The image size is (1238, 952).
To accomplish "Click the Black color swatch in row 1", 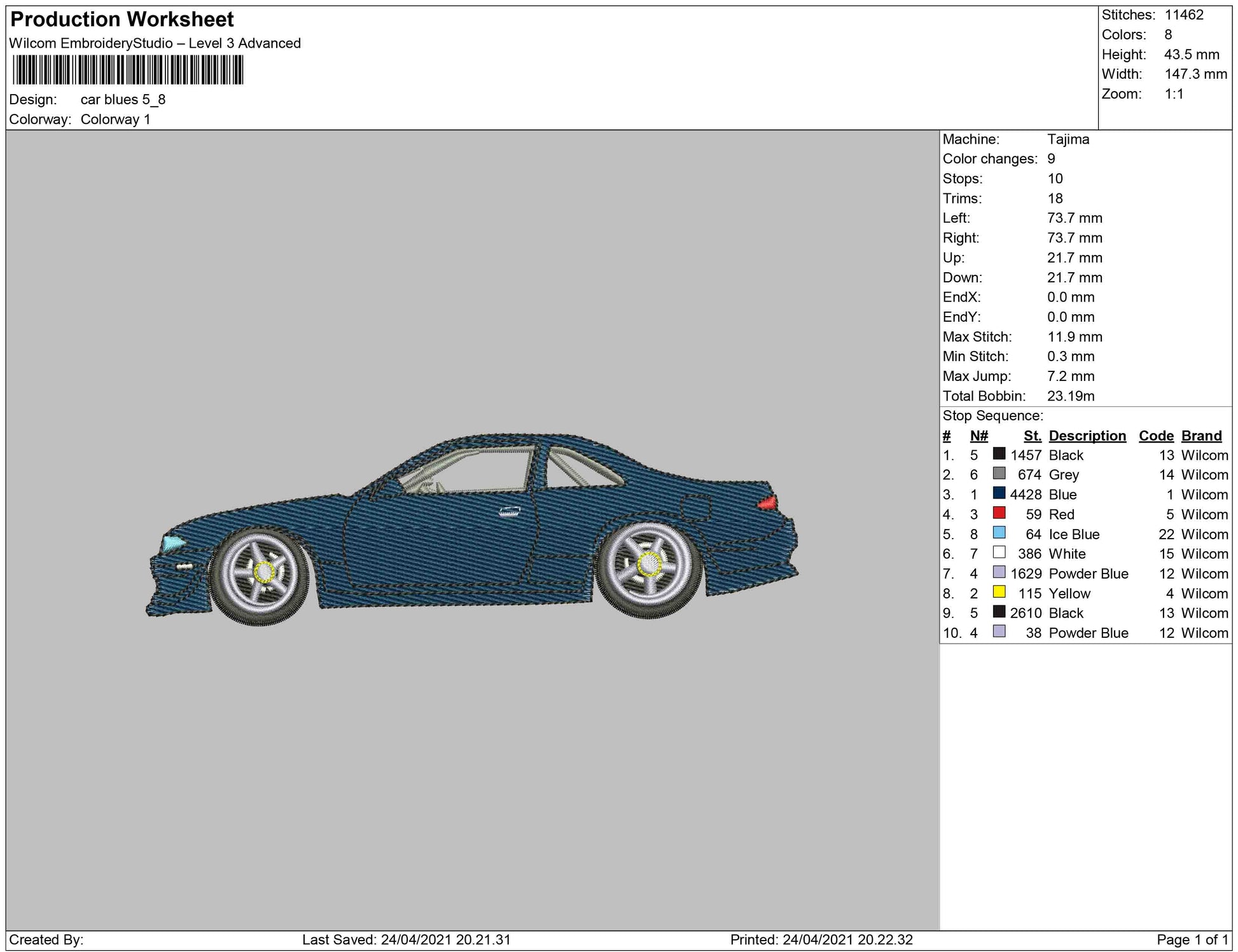I will coord(999,454).
